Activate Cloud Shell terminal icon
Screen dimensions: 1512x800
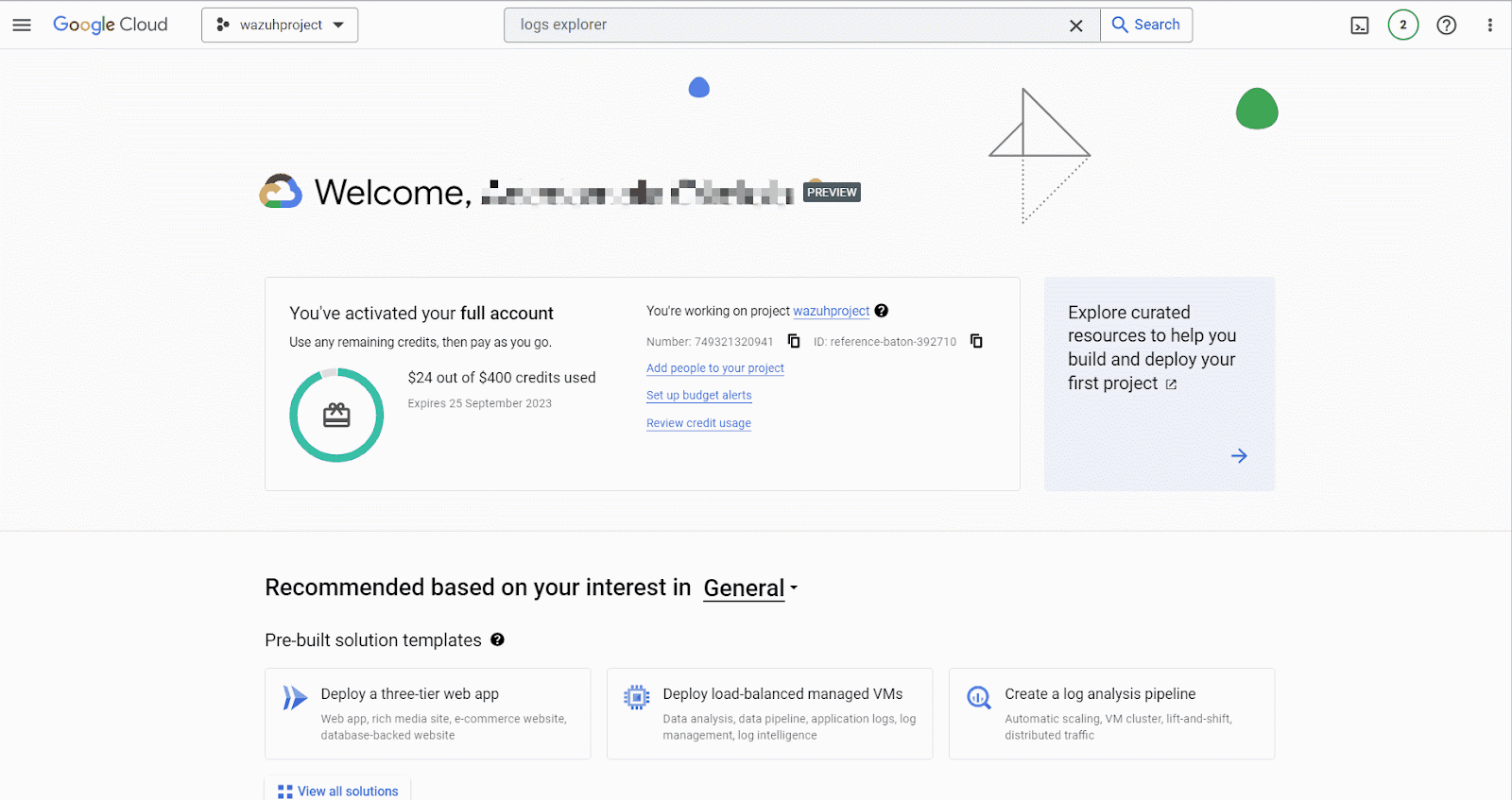(1360, 26)
